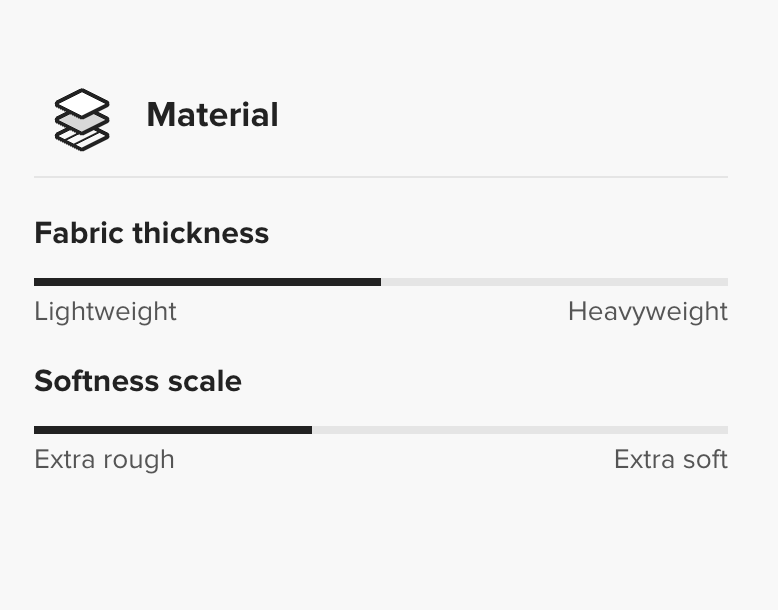The height and width of the screenshot is (610, 778).
Task: Click the Fabric thickness label
Action: (151, 233)
